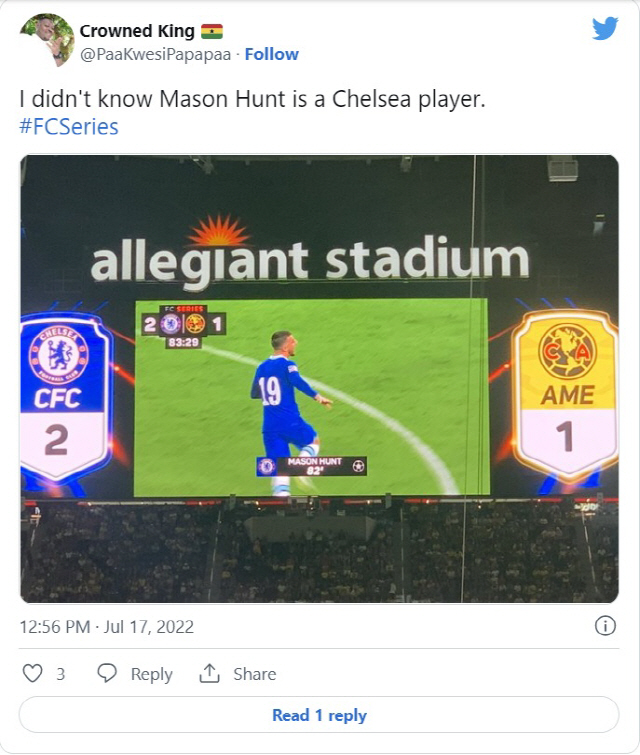Like the tweet with the heart icon
640x755 pixels.
(x=32, y=674)
